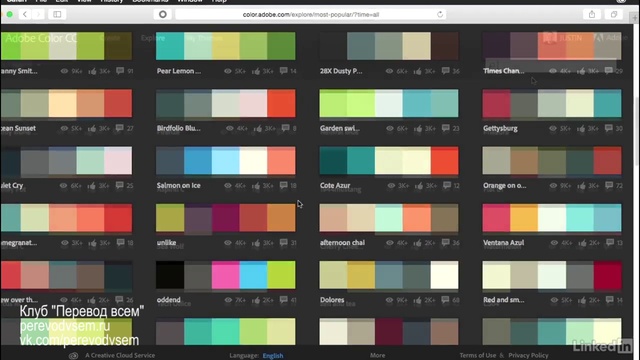Like the Red and sm... theme
The image size is (640, 360).
tap(582, 300)
